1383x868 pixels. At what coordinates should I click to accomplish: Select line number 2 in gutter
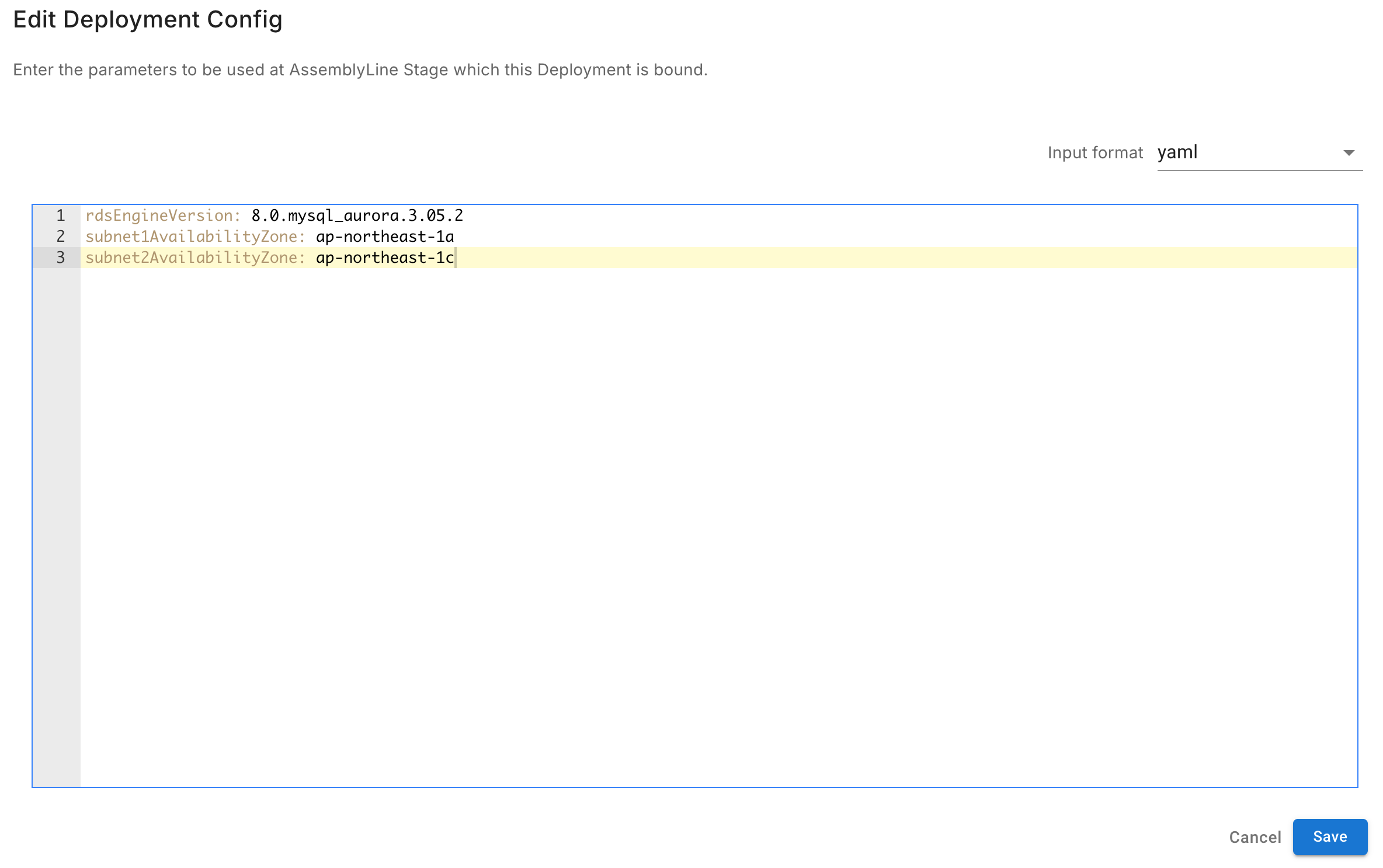[x=61, y=237]
